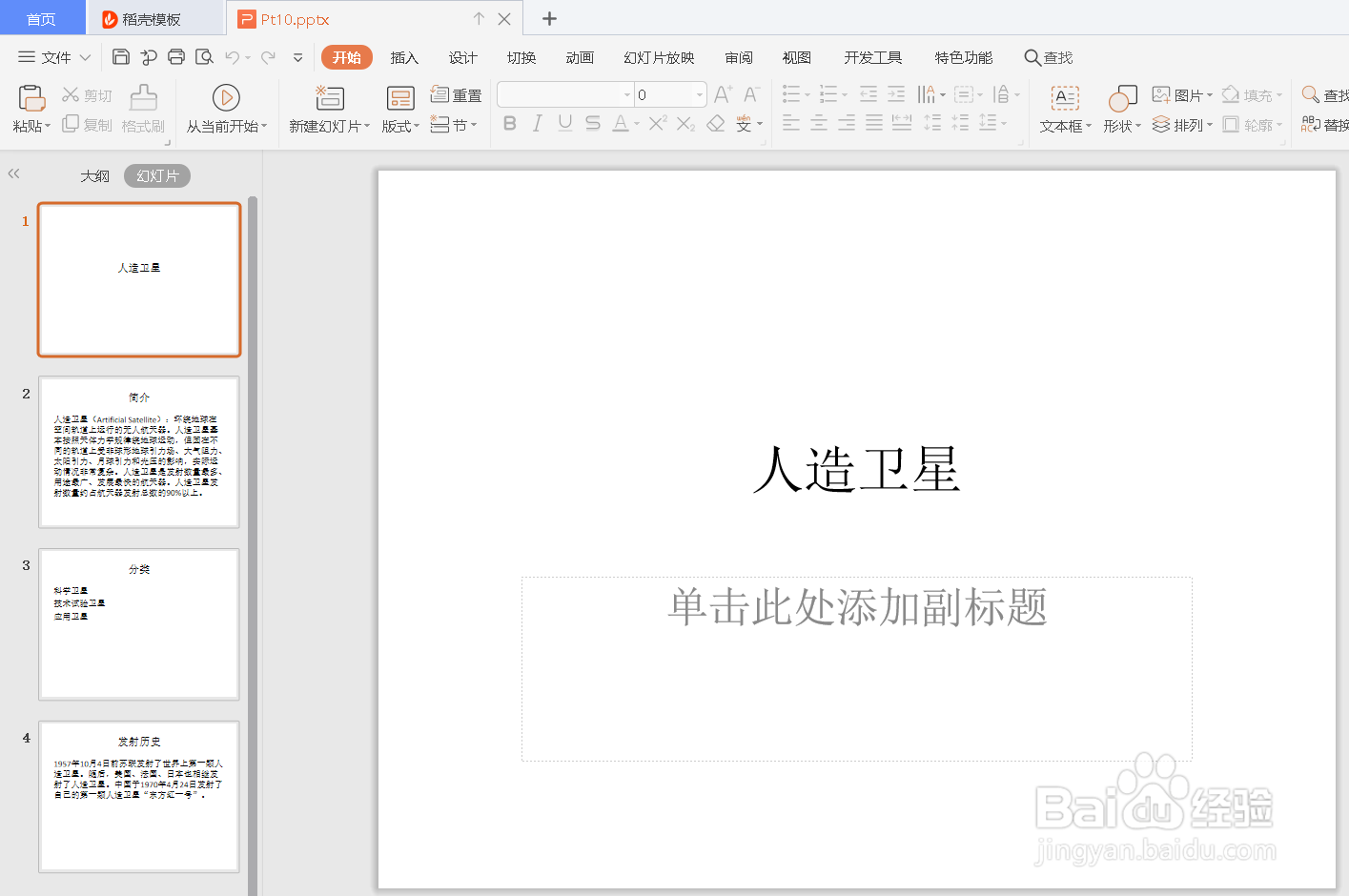Viewport: 1349px width, 896px height.
Task: Align text right
Action: [x=847, y=123]
